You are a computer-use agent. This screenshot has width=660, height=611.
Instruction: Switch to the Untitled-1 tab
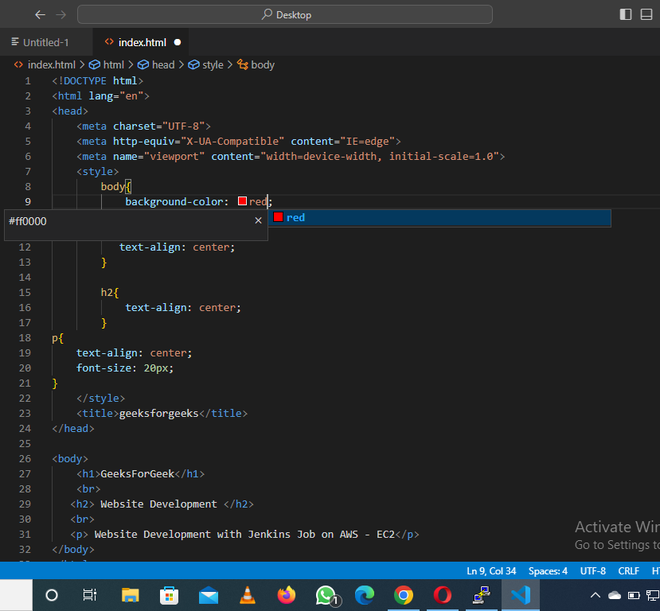(45, 42)
